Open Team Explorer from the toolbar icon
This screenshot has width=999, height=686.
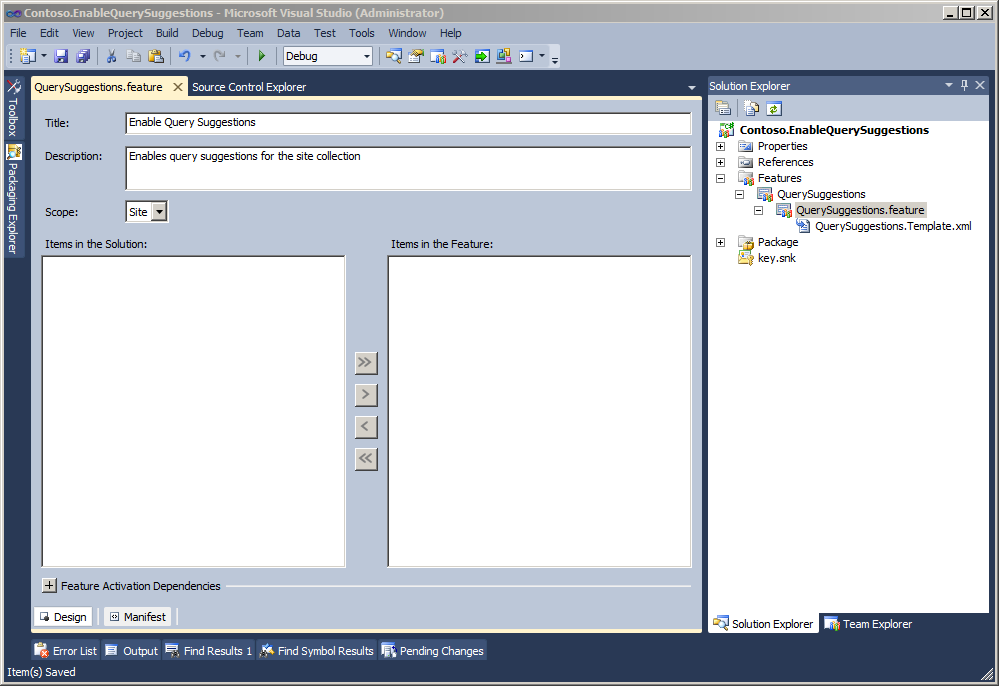coord(438,56)
